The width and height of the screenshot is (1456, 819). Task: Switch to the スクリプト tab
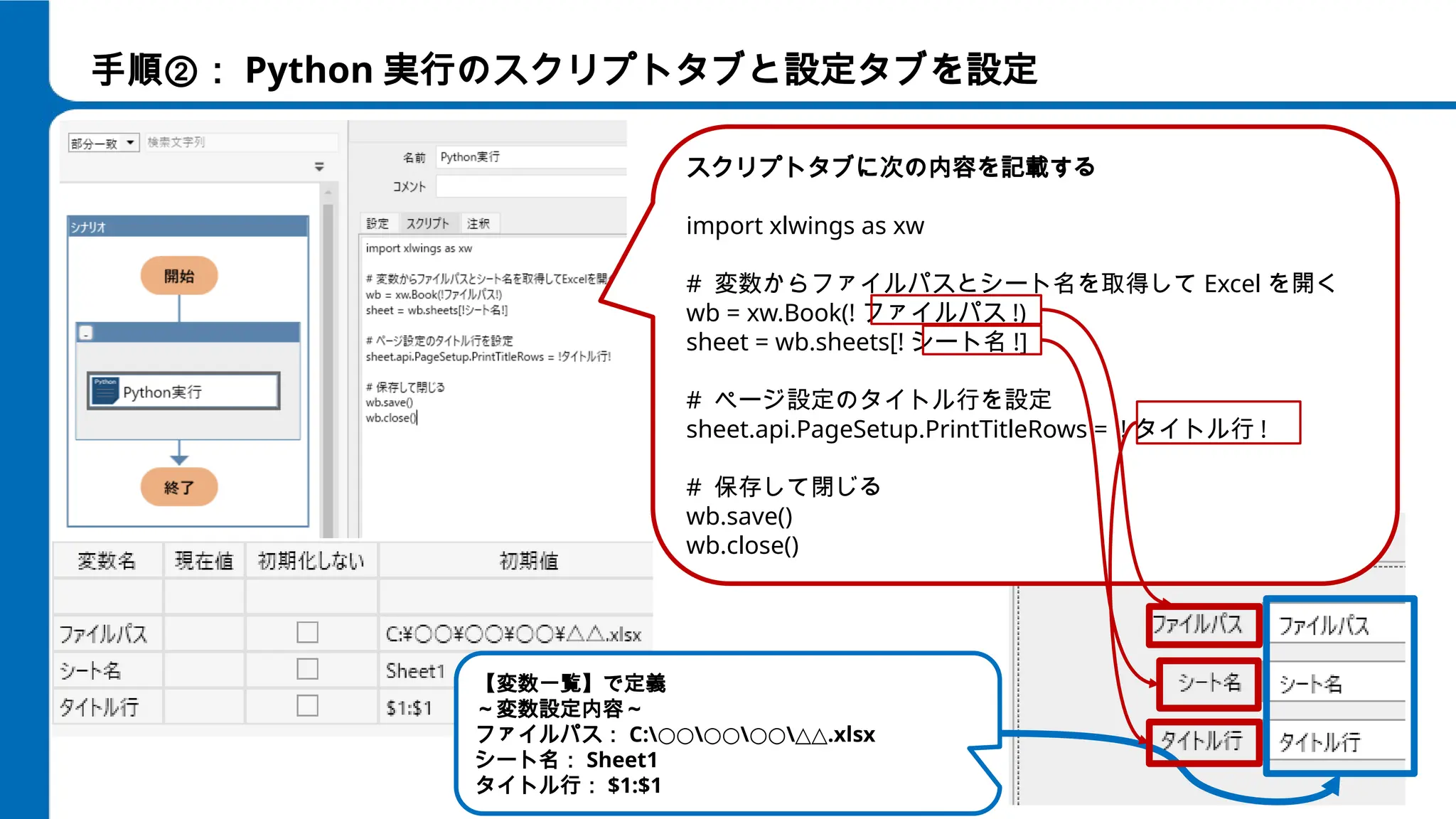point(428,223)
